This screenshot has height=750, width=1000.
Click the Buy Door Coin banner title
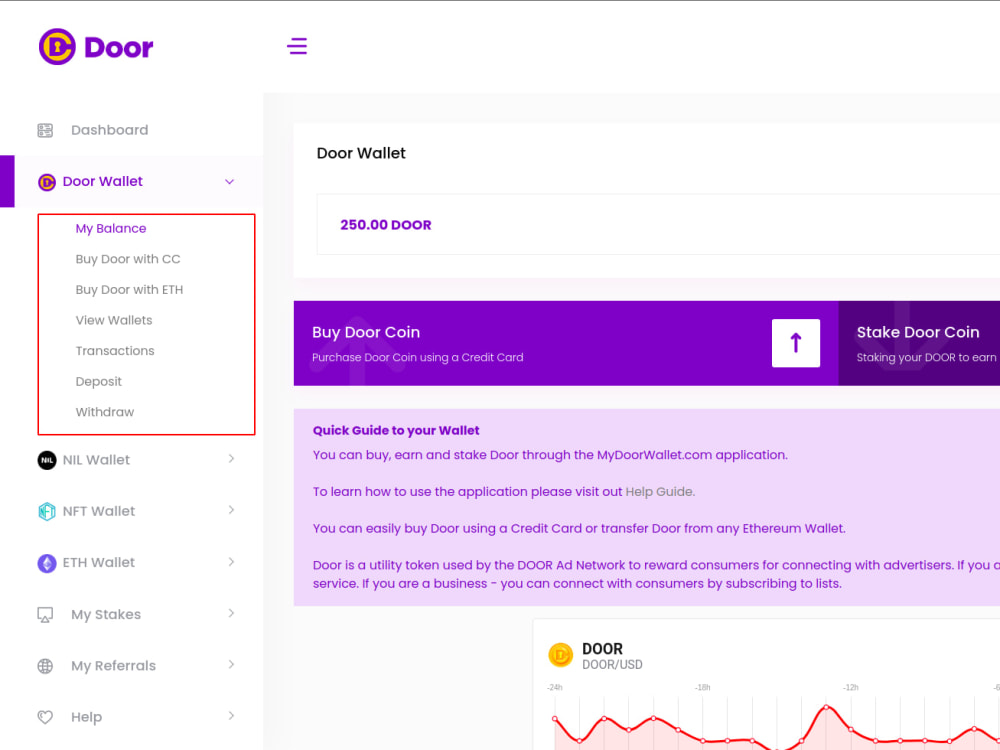366,332
